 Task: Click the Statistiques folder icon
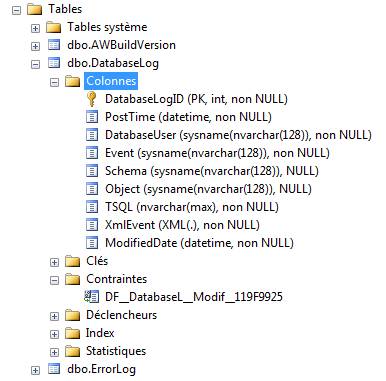click(72, 351)
